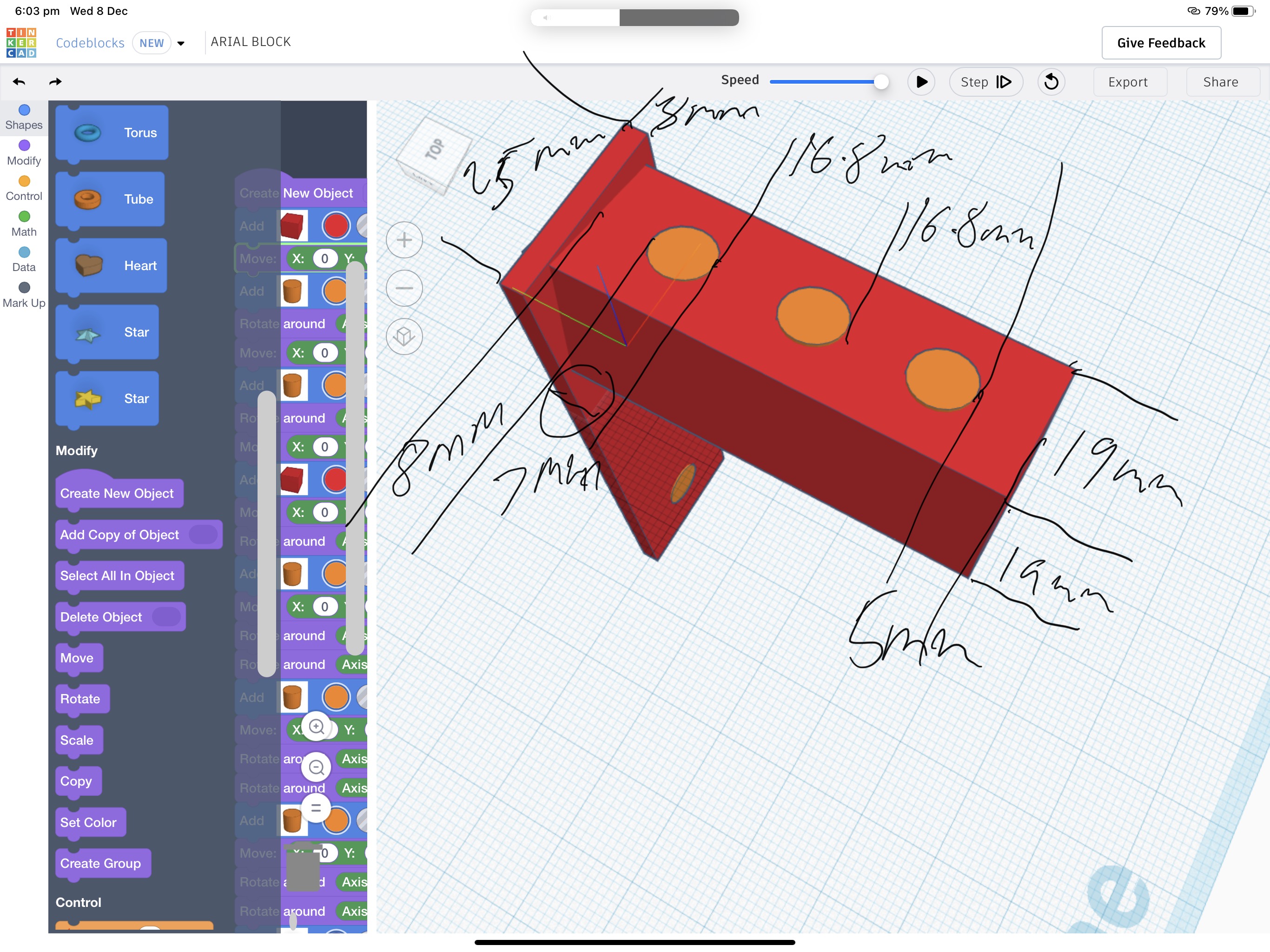1270x952 pixels.
Task: Click the reset circular arrow icon
Action: click(x=1051, y=81)
